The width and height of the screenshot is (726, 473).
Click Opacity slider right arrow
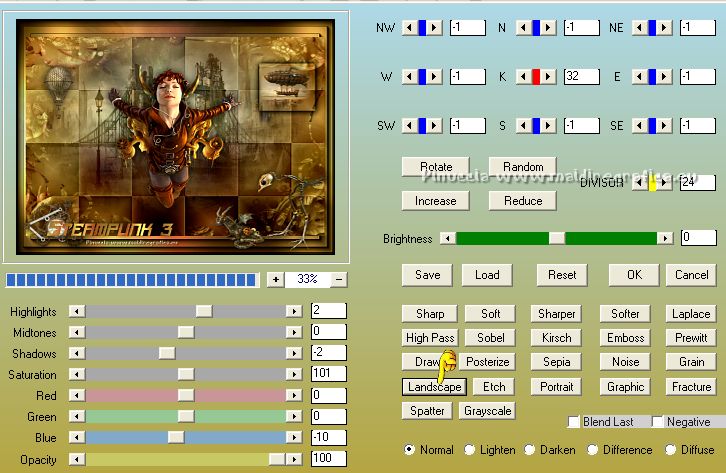click(294, 459)
